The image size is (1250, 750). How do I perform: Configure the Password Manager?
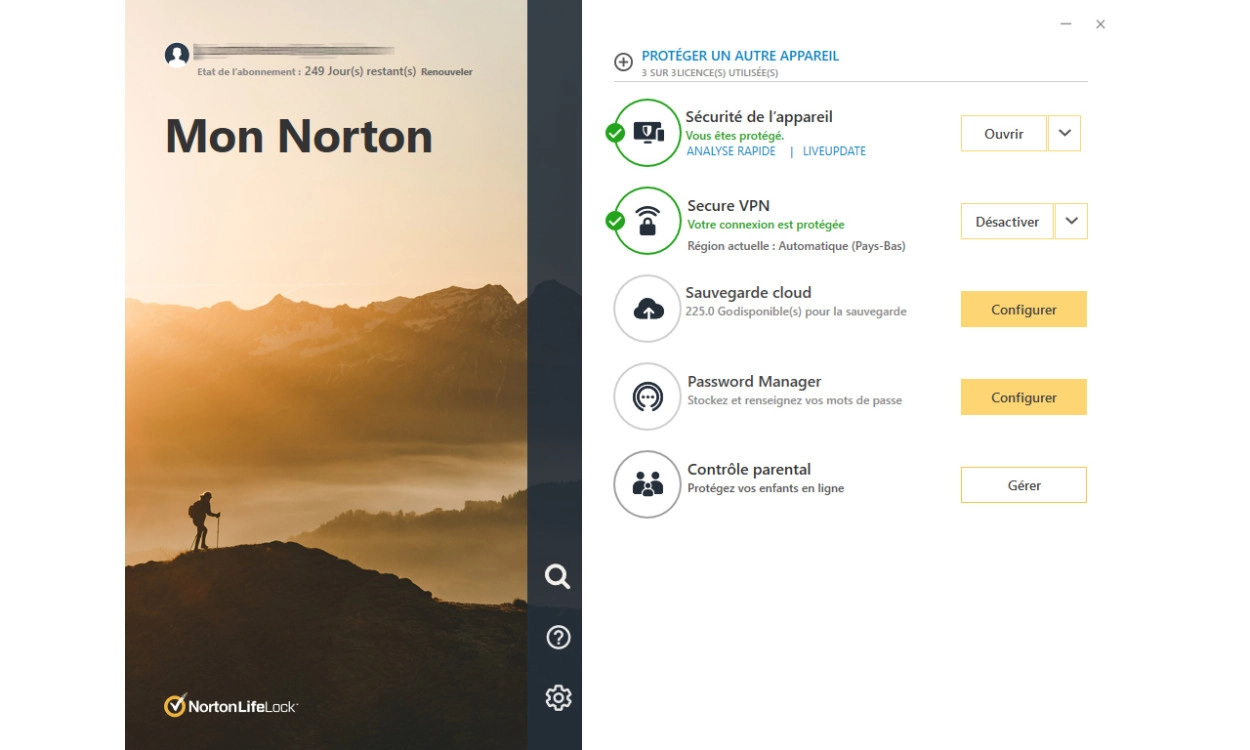[x=1023, y=398]
